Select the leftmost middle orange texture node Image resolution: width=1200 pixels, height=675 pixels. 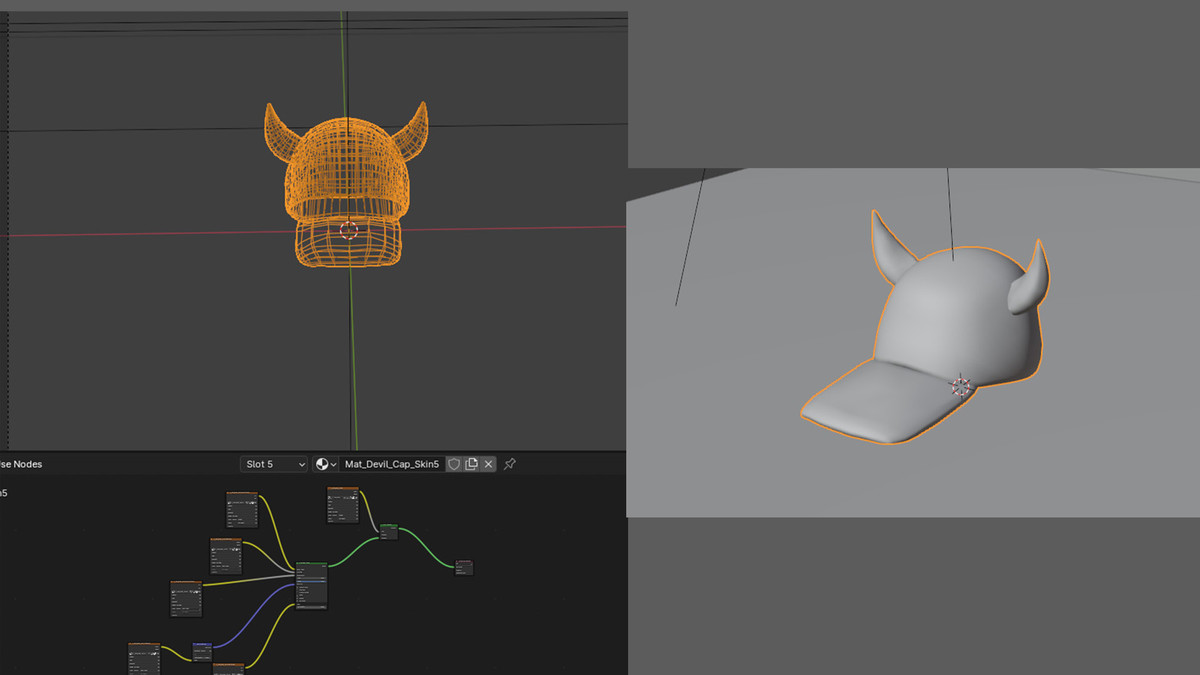tap(186, 598)
